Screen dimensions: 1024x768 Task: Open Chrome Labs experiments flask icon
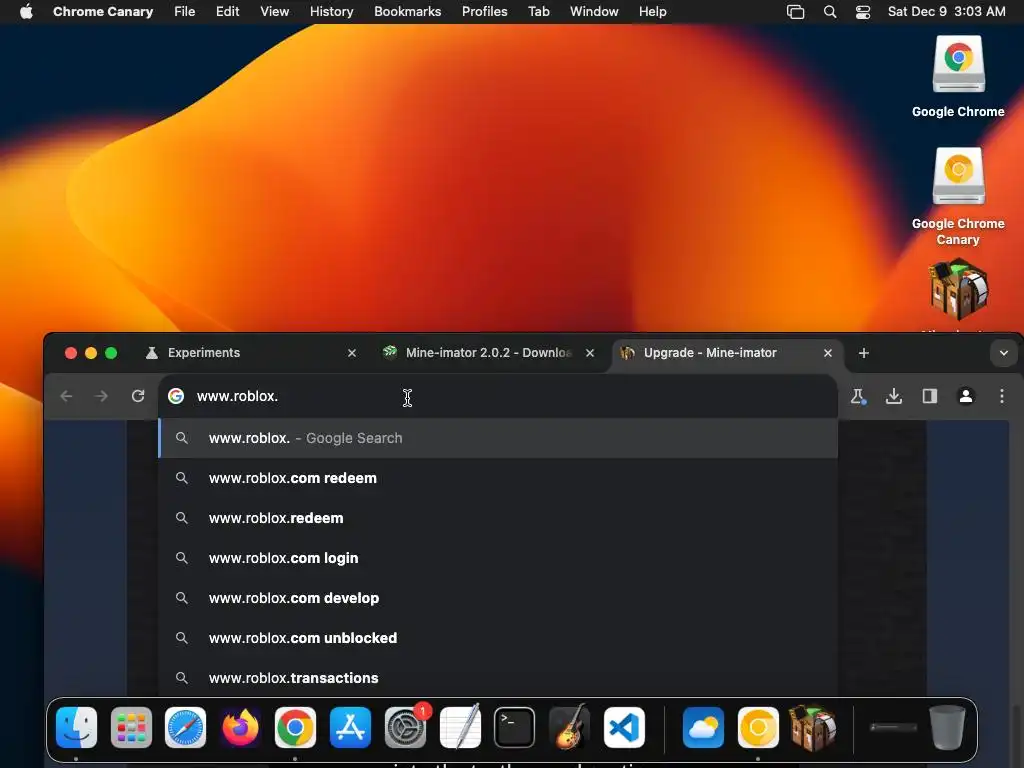[858, 396]
